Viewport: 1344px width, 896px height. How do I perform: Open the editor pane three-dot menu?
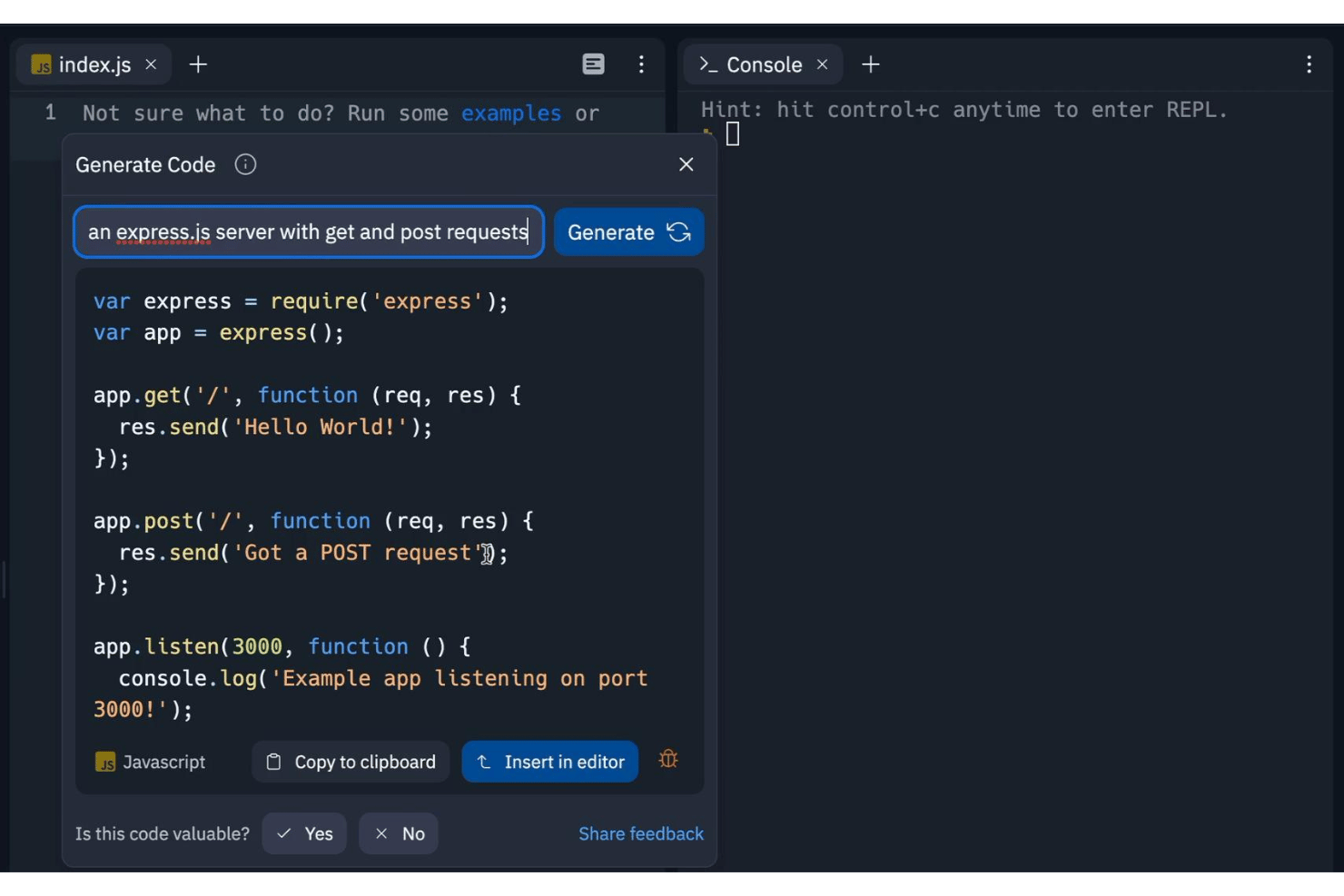642,64
